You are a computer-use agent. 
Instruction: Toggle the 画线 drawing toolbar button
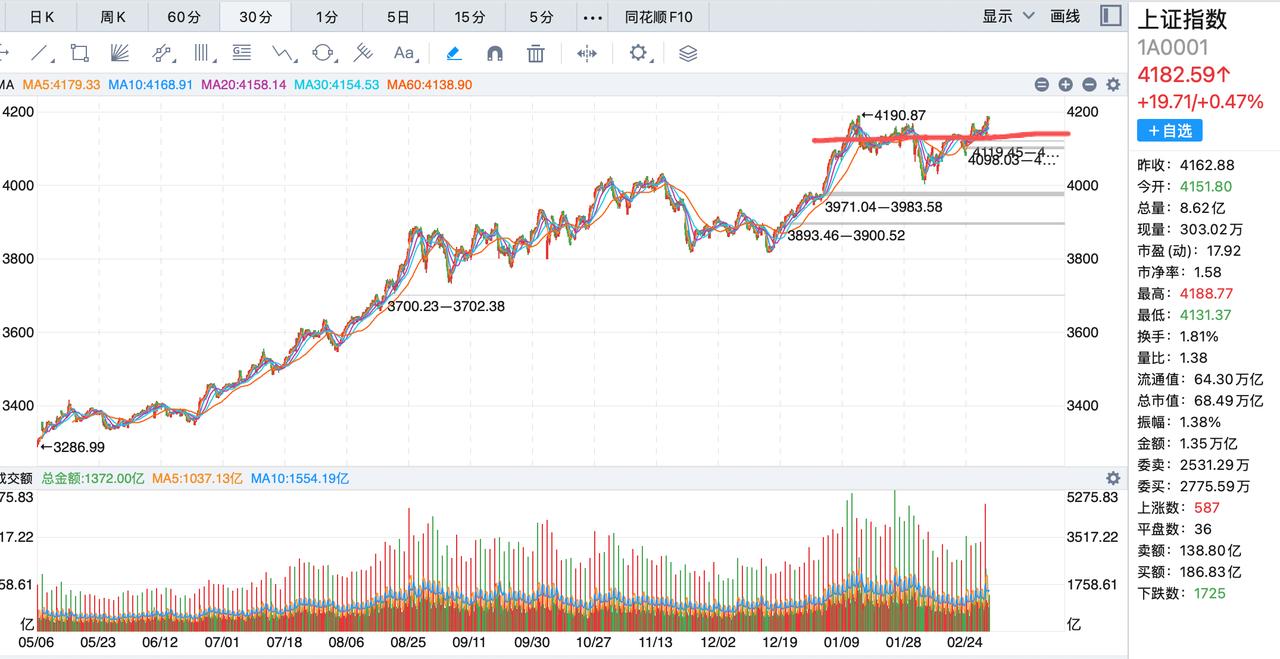1065,16
